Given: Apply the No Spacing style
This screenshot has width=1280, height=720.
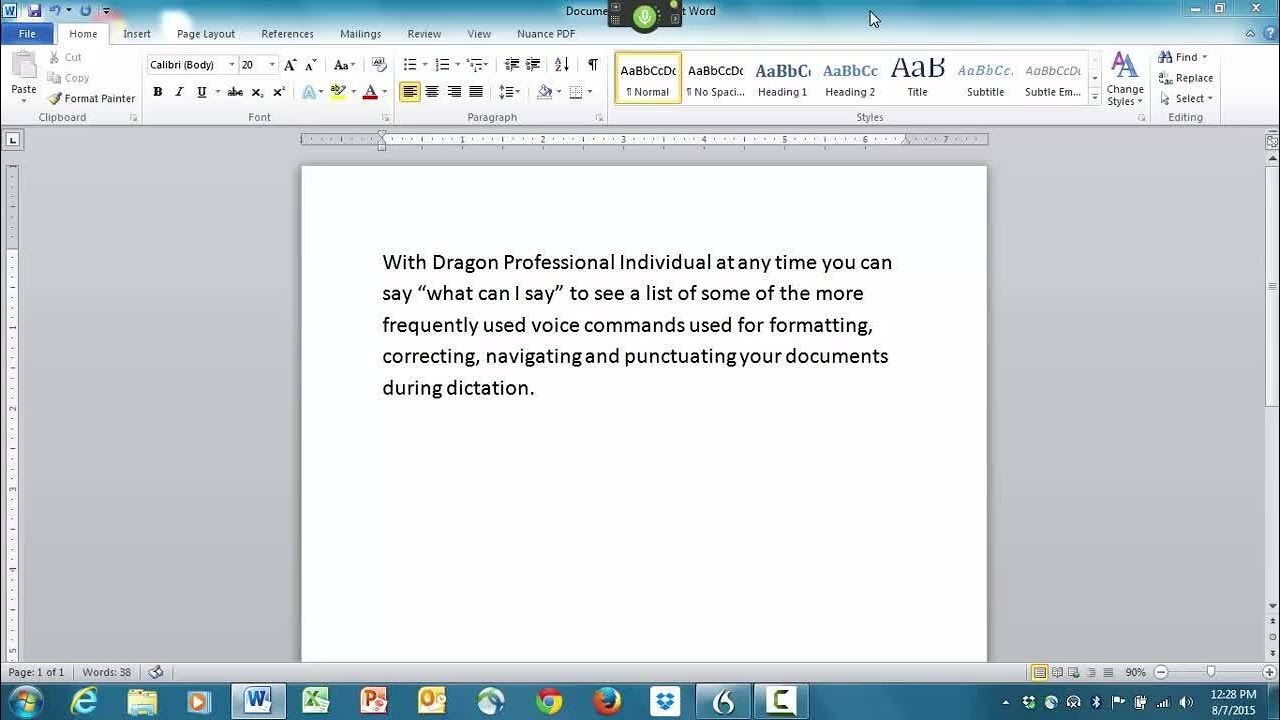Looking at the screenshot, I should point(715,79).
